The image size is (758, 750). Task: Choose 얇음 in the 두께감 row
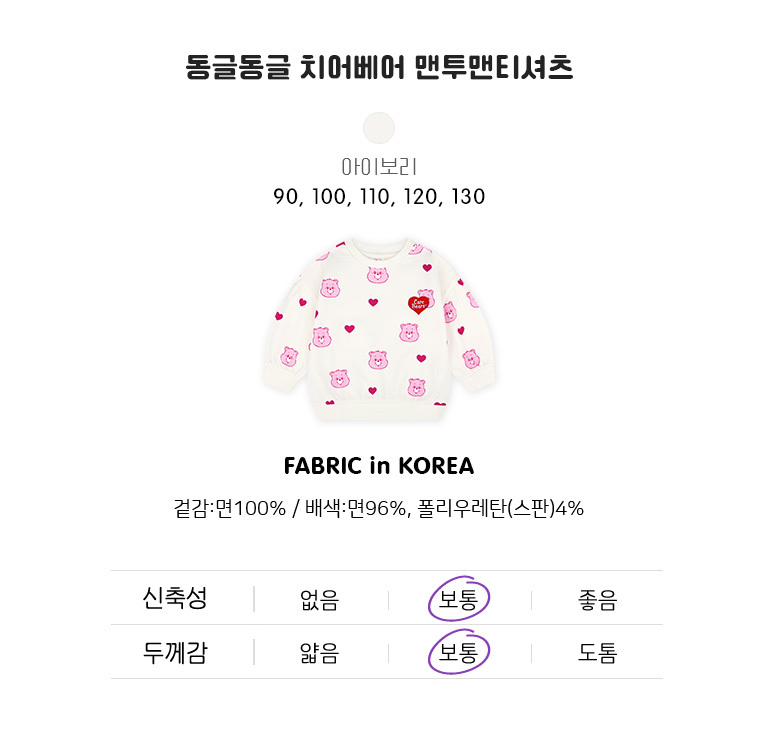point(319,654)
